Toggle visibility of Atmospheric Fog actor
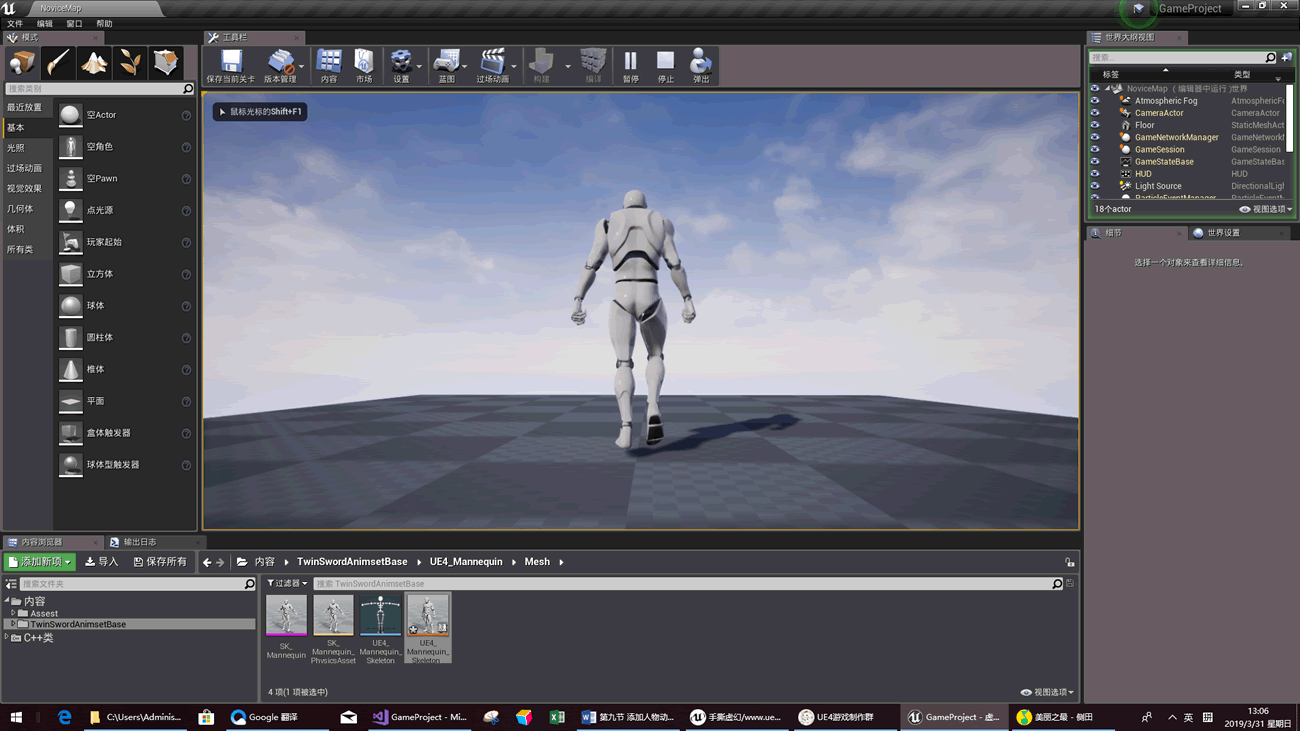 [x=1095, y=101]
